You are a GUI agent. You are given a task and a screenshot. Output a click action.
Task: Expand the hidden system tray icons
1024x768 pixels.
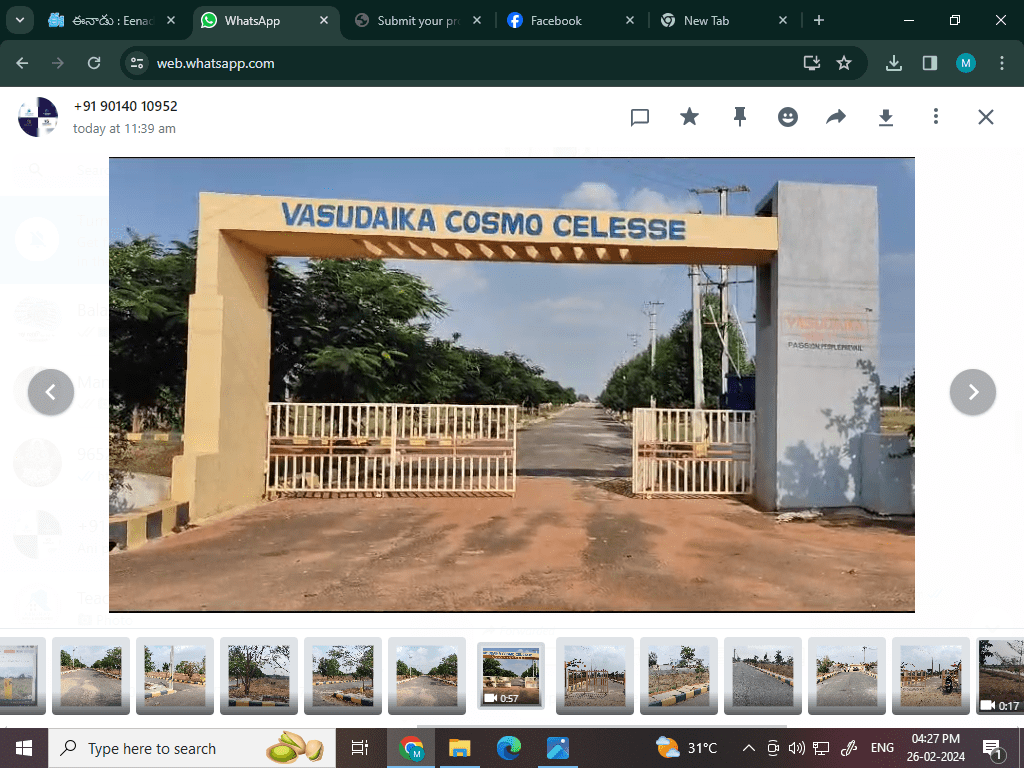point(748,748)
